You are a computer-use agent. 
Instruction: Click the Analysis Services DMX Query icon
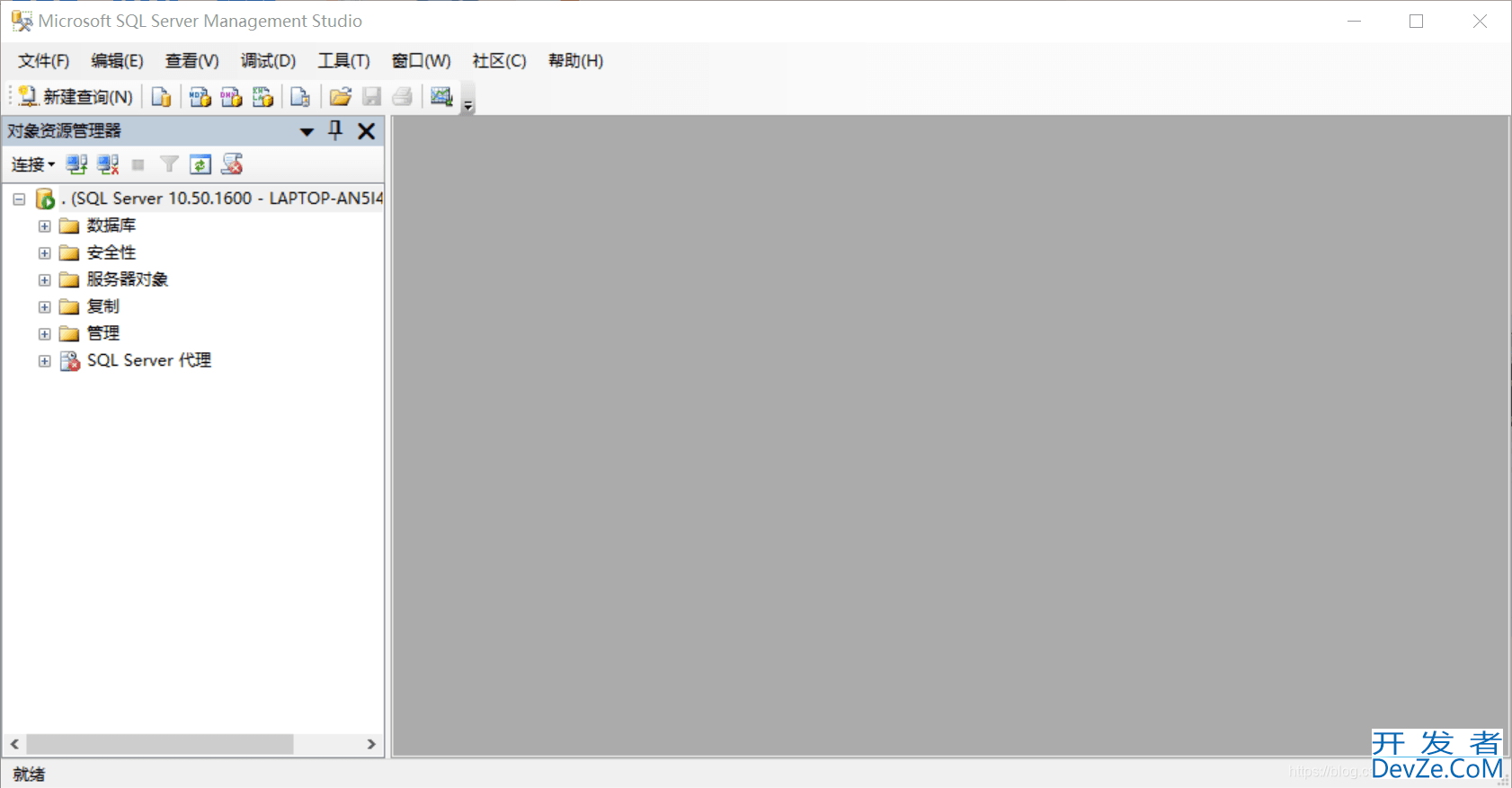point(231,96)
